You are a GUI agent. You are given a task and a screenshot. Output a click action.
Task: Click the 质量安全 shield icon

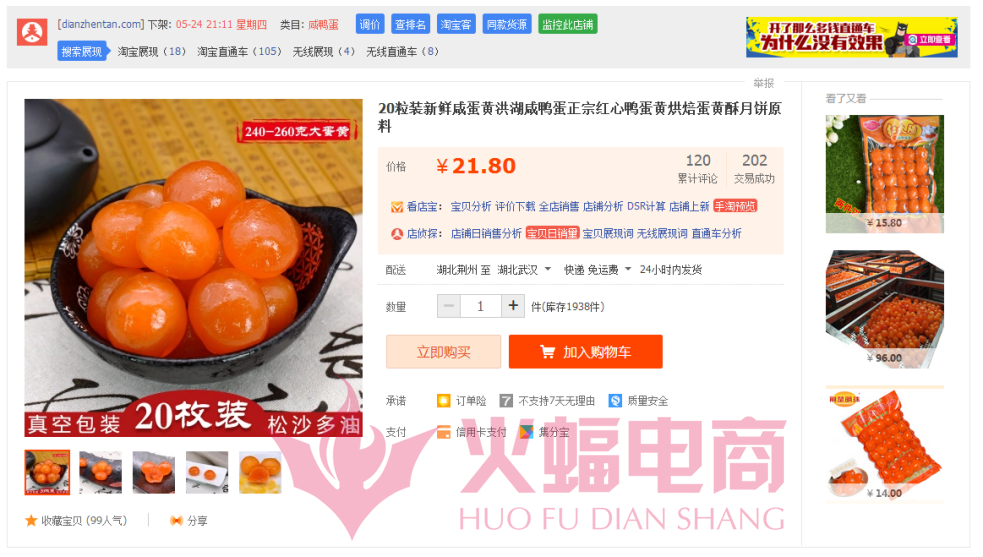click(615, 401)
